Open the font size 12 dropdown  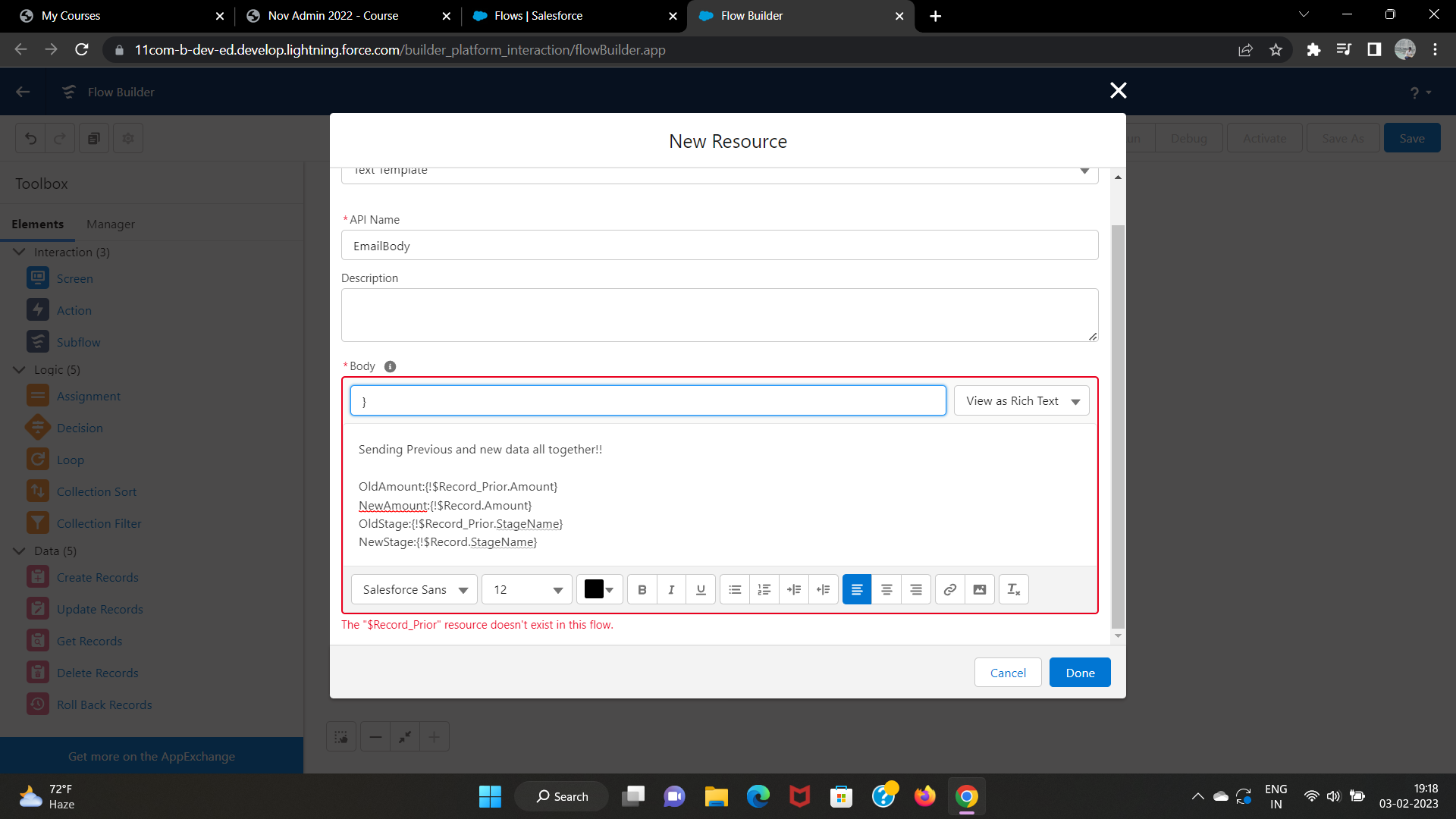527,590
